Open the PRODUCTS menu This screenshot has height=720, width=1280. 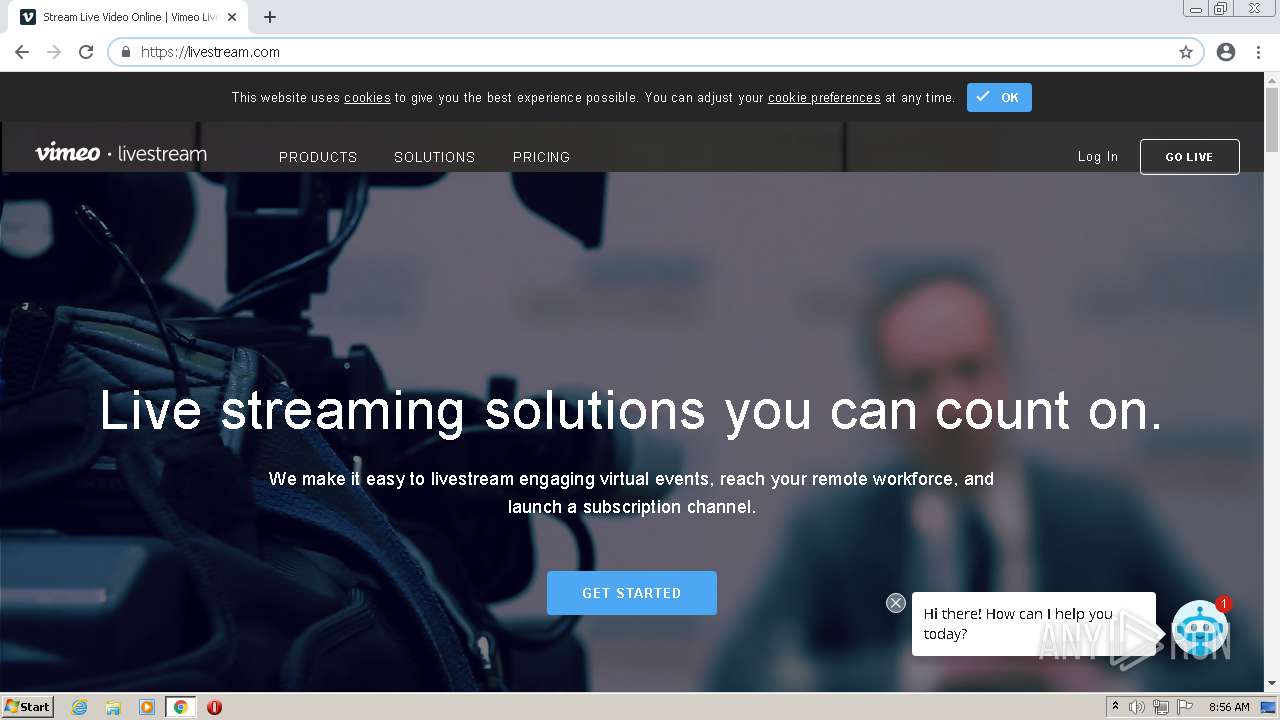(318, 157)
